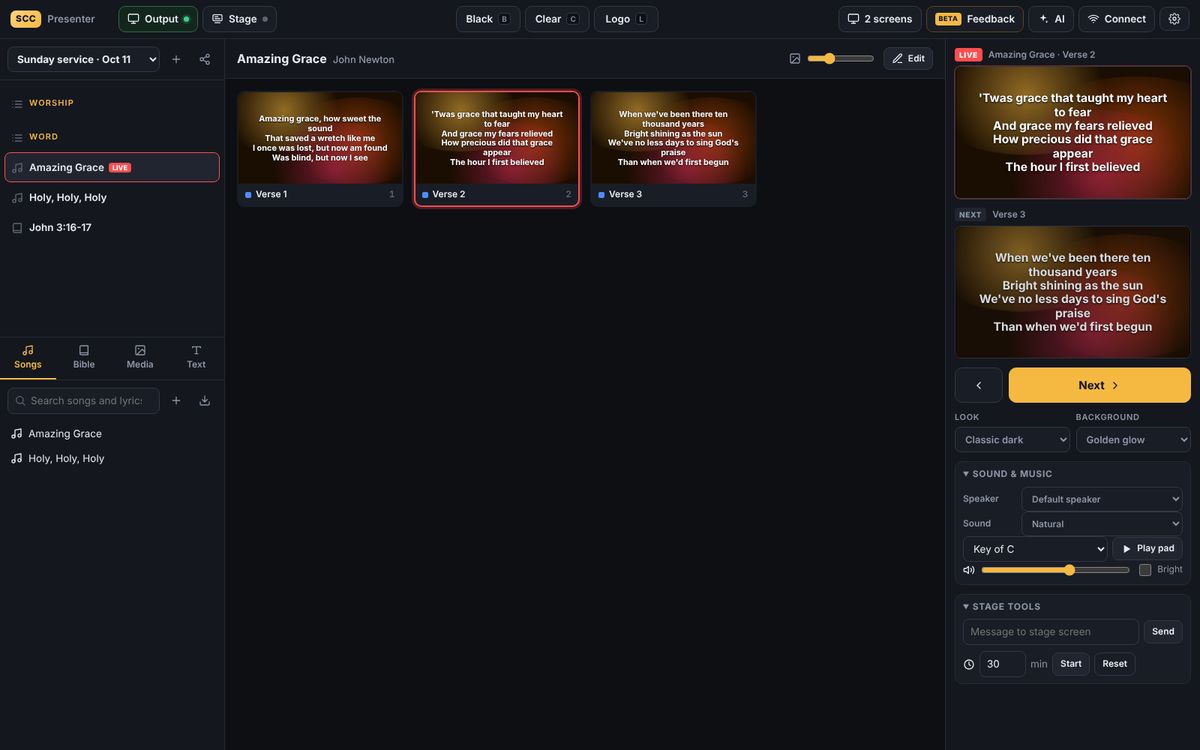The image size is (1200, 750).
Task: Go to the previous slide arrow
Action: click(x=979, y=385)
